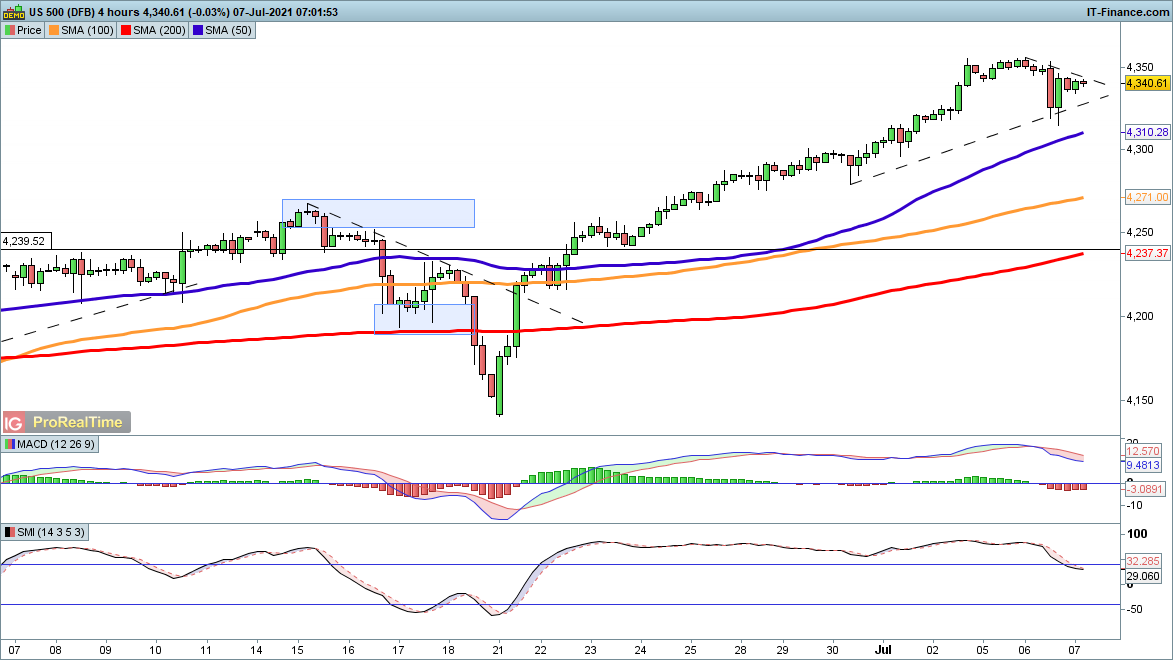Viewport: 1173px width, 660px height.
Task: Click the MACD indicator color icon
Action: click(9, 444)
